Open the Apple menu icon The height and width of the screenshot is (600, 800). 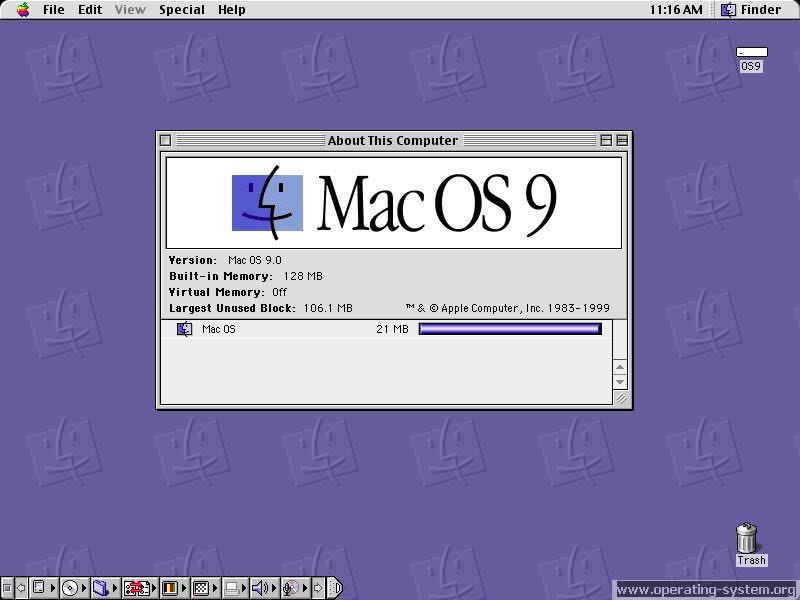(x=22, y=10)
